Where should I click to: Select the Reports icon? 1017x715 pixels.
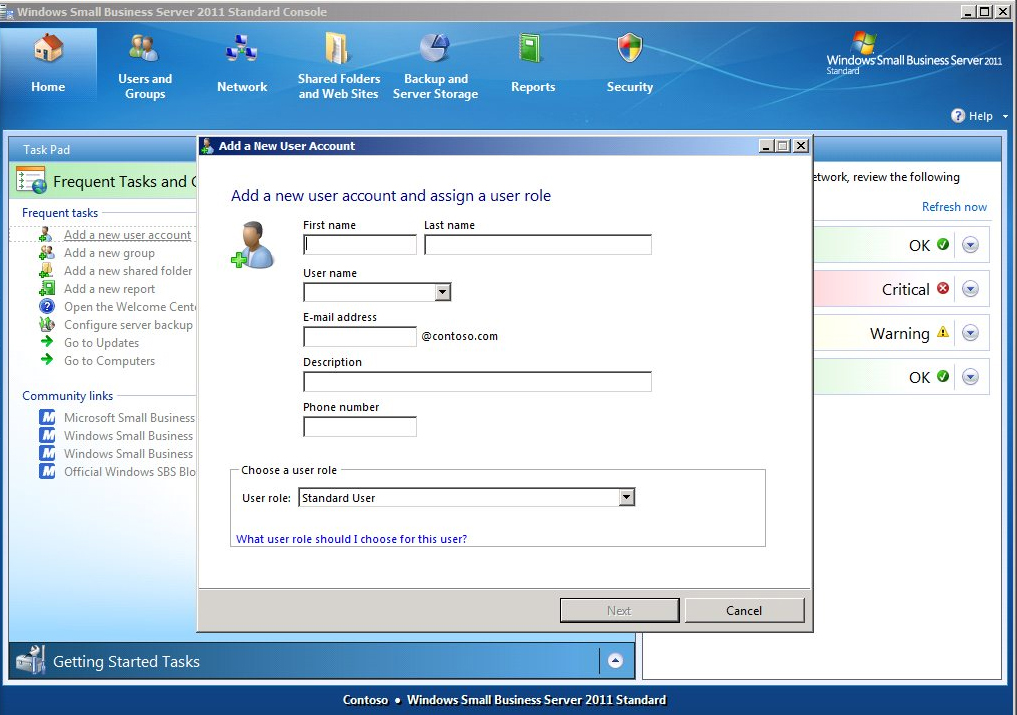click(532, 48)
